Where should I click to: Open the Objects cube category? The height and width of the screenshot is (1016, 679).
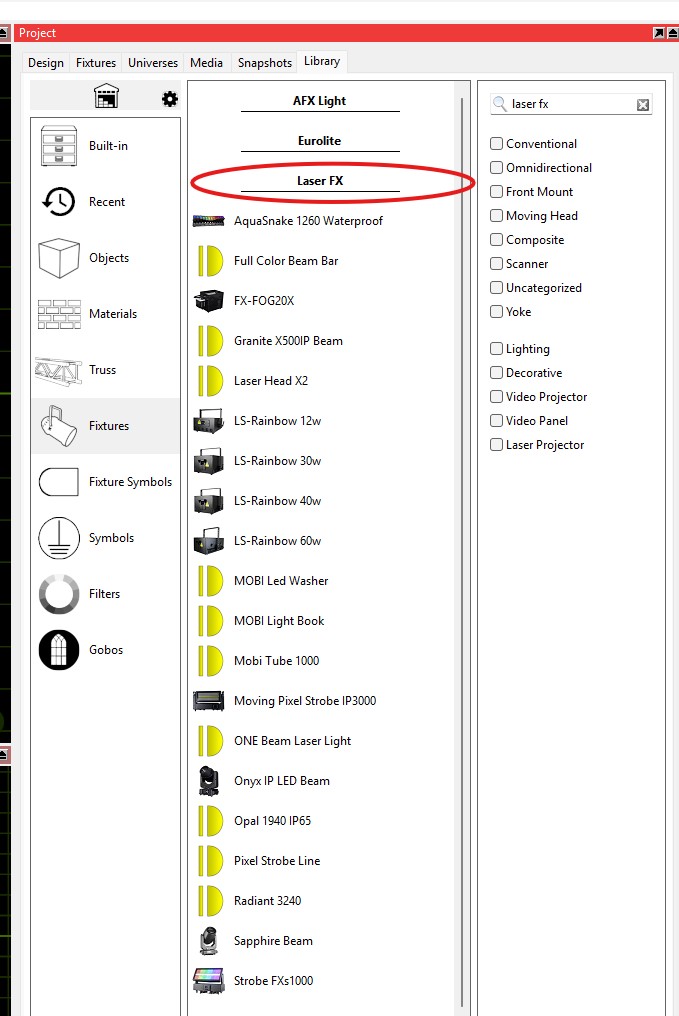[x=106, y=258]
